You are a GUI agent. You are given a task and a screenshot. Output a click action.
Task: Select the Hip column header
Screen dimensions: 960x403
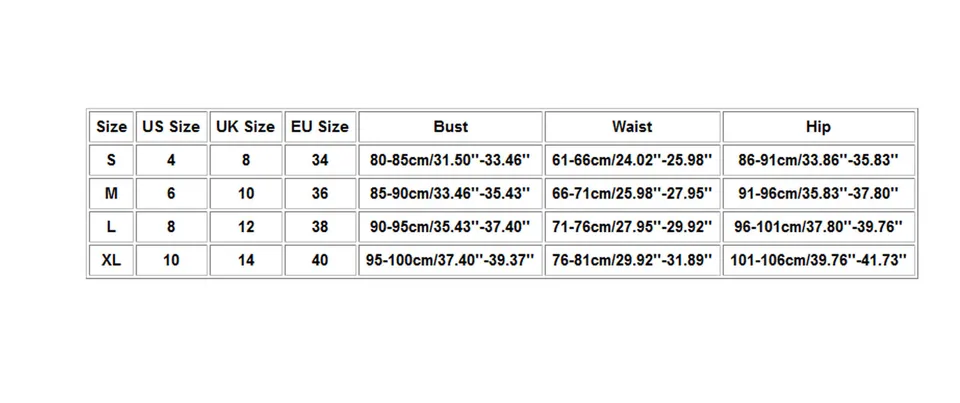[819, 127]
